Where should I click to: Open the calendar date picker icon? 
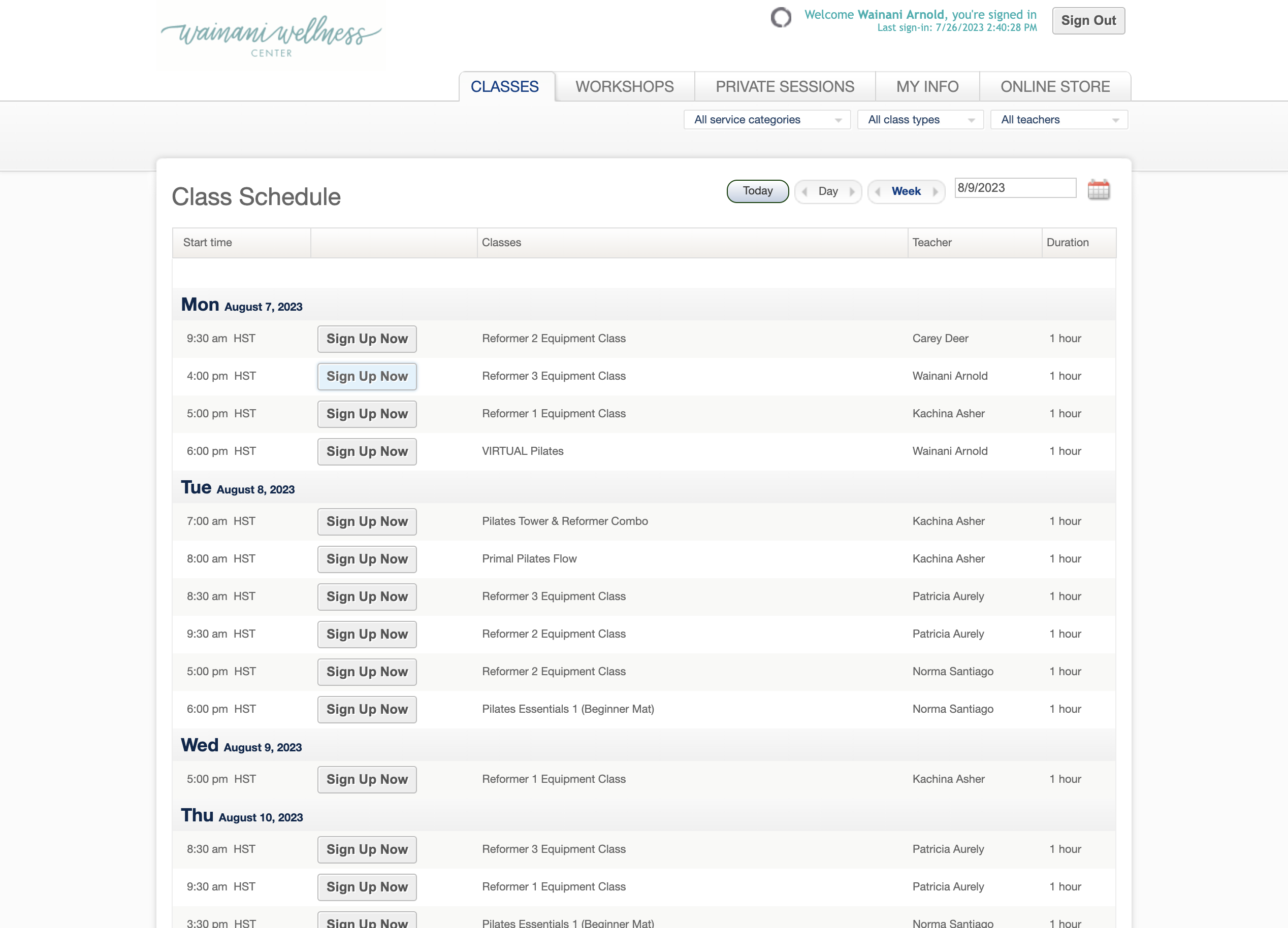click(x=1099, y=189)
